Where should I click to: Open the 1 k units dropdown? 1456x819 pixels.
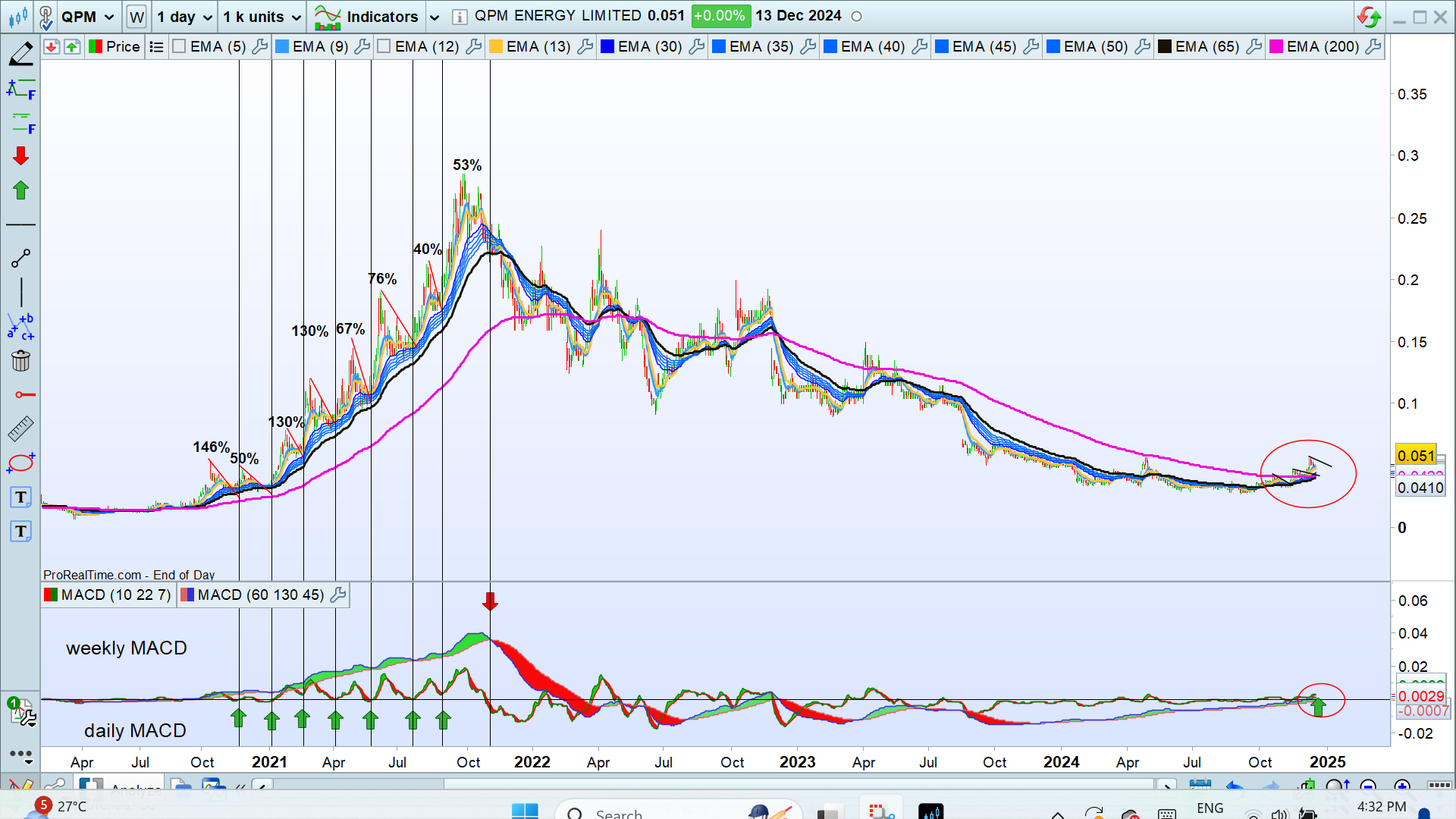[x=262, y=17]
